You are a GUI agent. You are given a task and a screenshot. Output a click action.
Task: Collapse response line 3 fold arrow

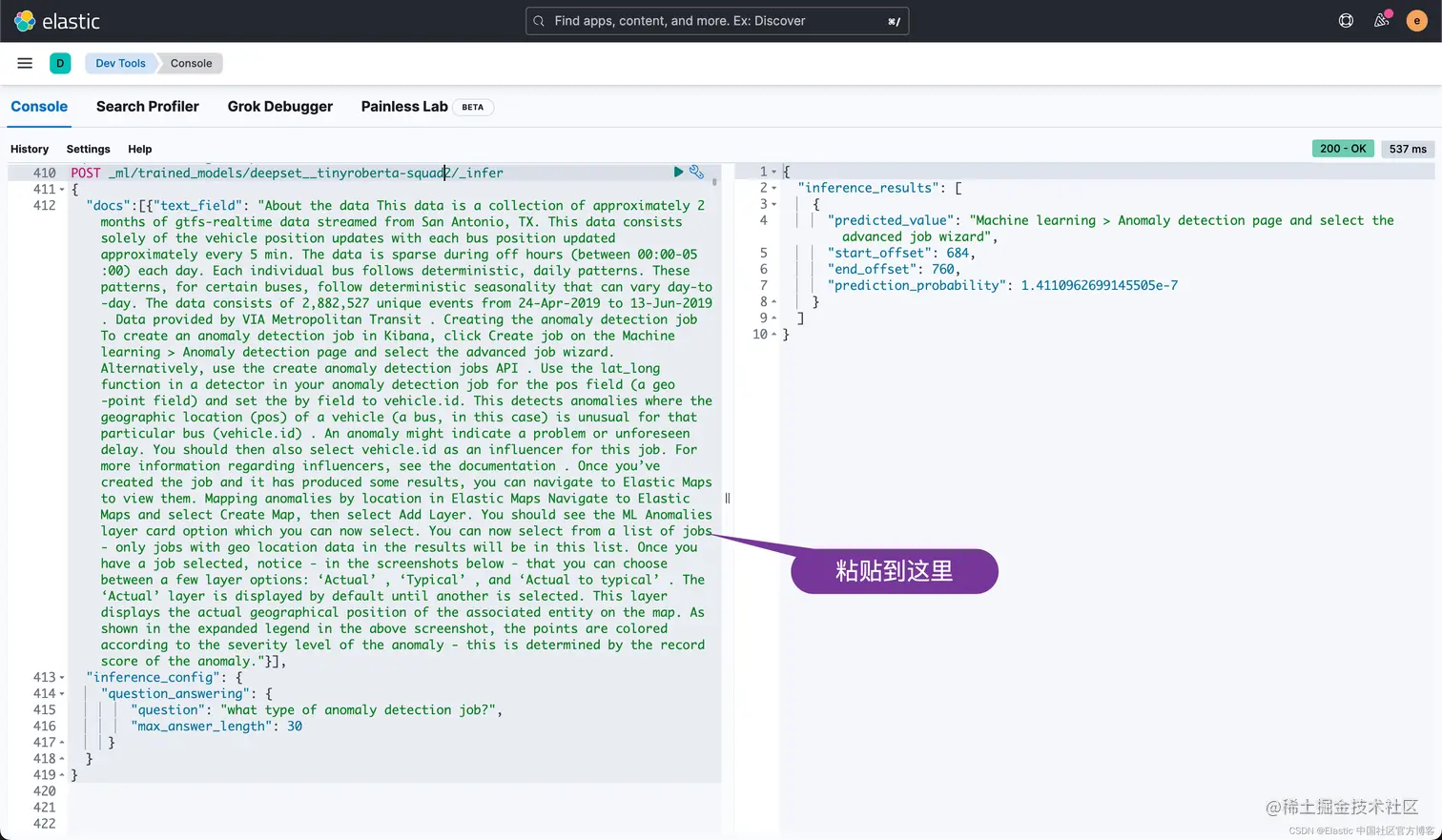tap(773, 204)
